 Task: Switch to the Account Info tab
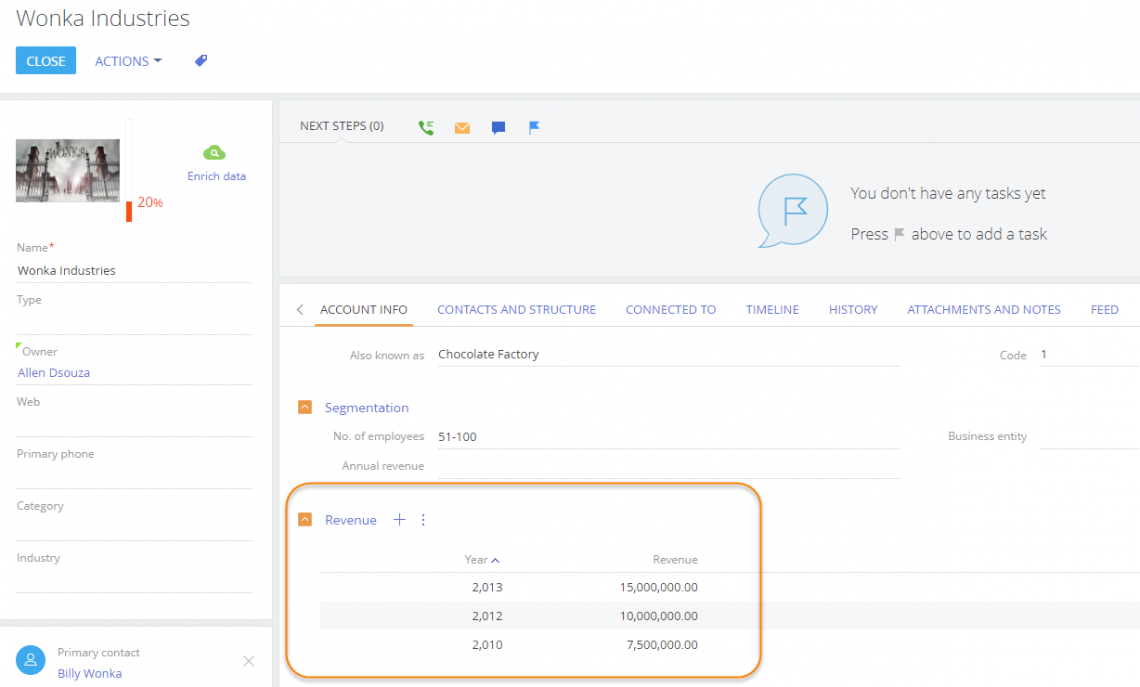coord(364,310)
